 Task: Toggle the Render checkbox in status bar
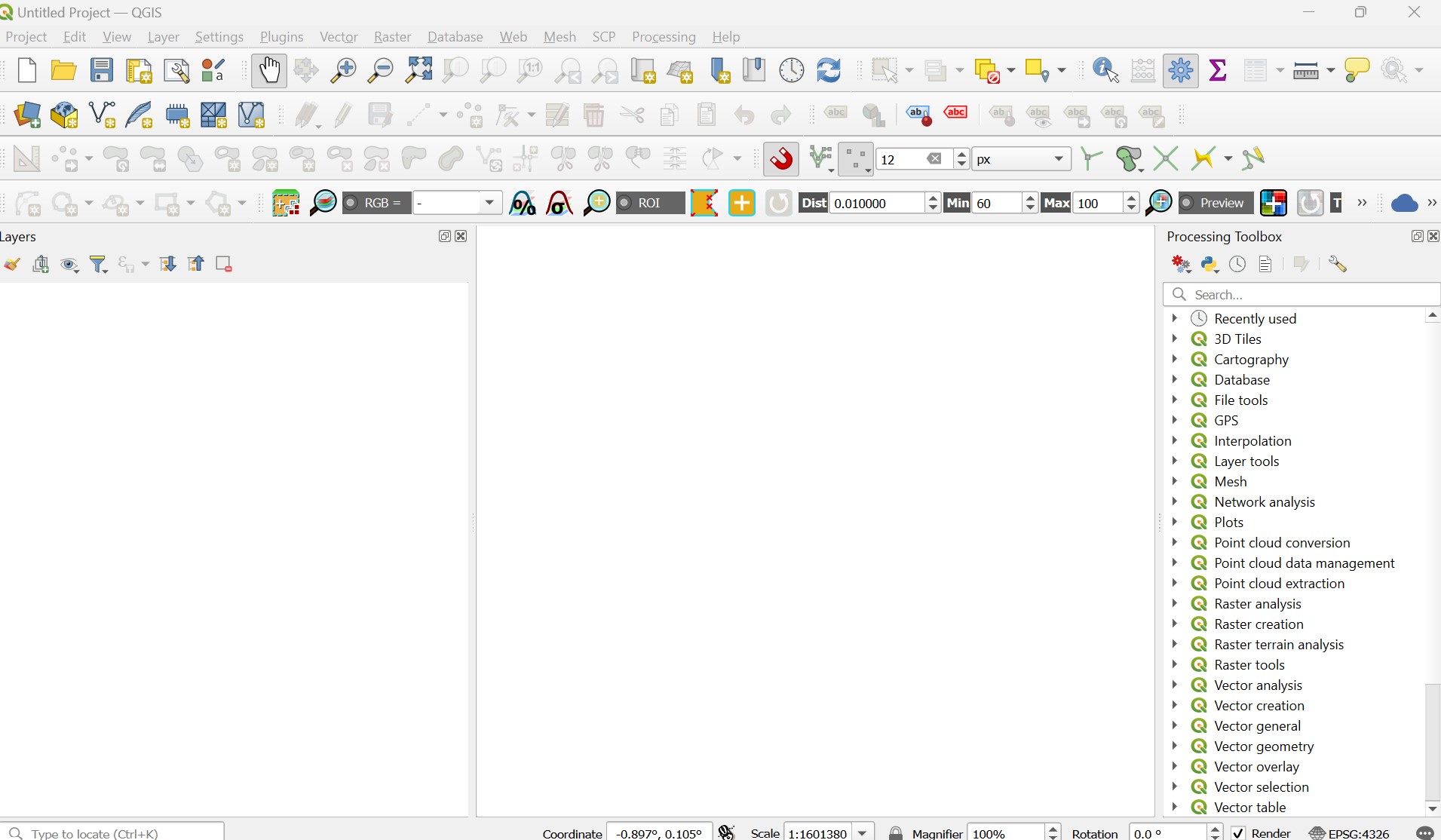click(x=1238, y=832)
